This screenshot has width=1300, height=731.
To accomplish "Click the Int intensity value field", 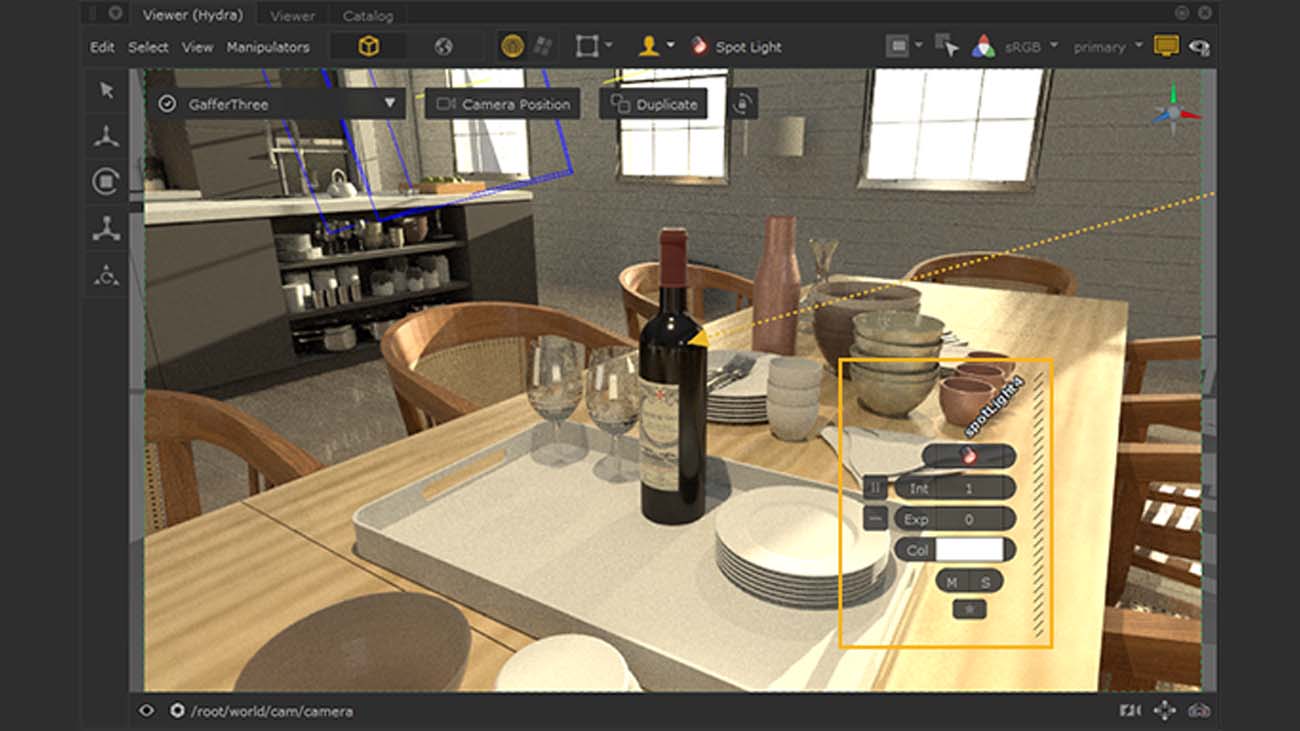I will pos(969,489).
